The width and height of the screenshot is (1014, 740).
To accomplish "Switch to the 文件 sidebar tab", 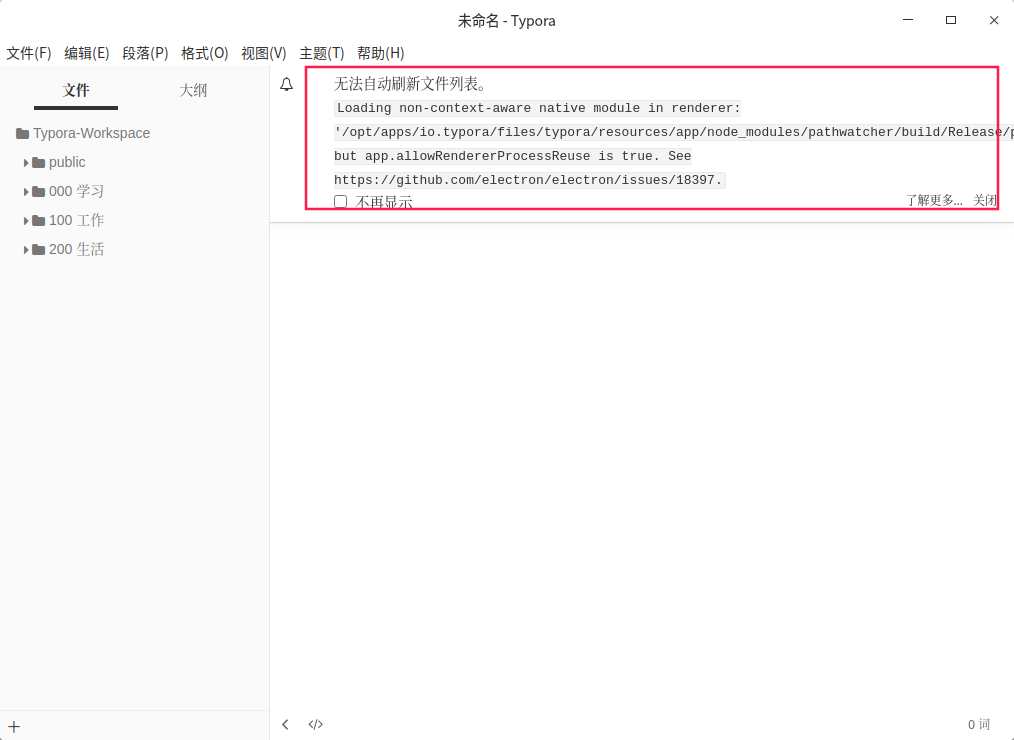I will [76, 91].
